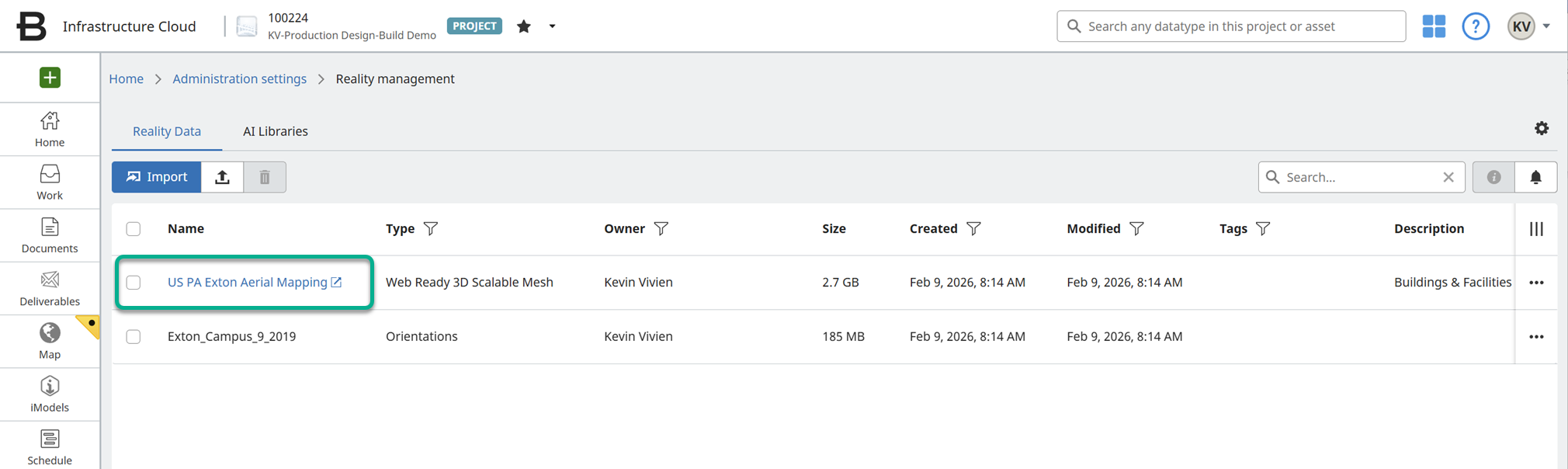
Task: Open the US PA Exton Aerial Mapping link
Action: pyautogui.click(x=248, y=283)
